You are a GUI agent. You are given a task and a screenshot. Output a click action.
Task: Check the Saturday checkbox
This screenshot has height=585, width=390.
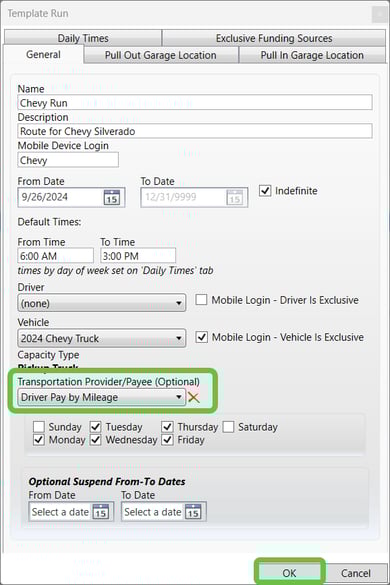pyautogui.click(x=228, y=426)
